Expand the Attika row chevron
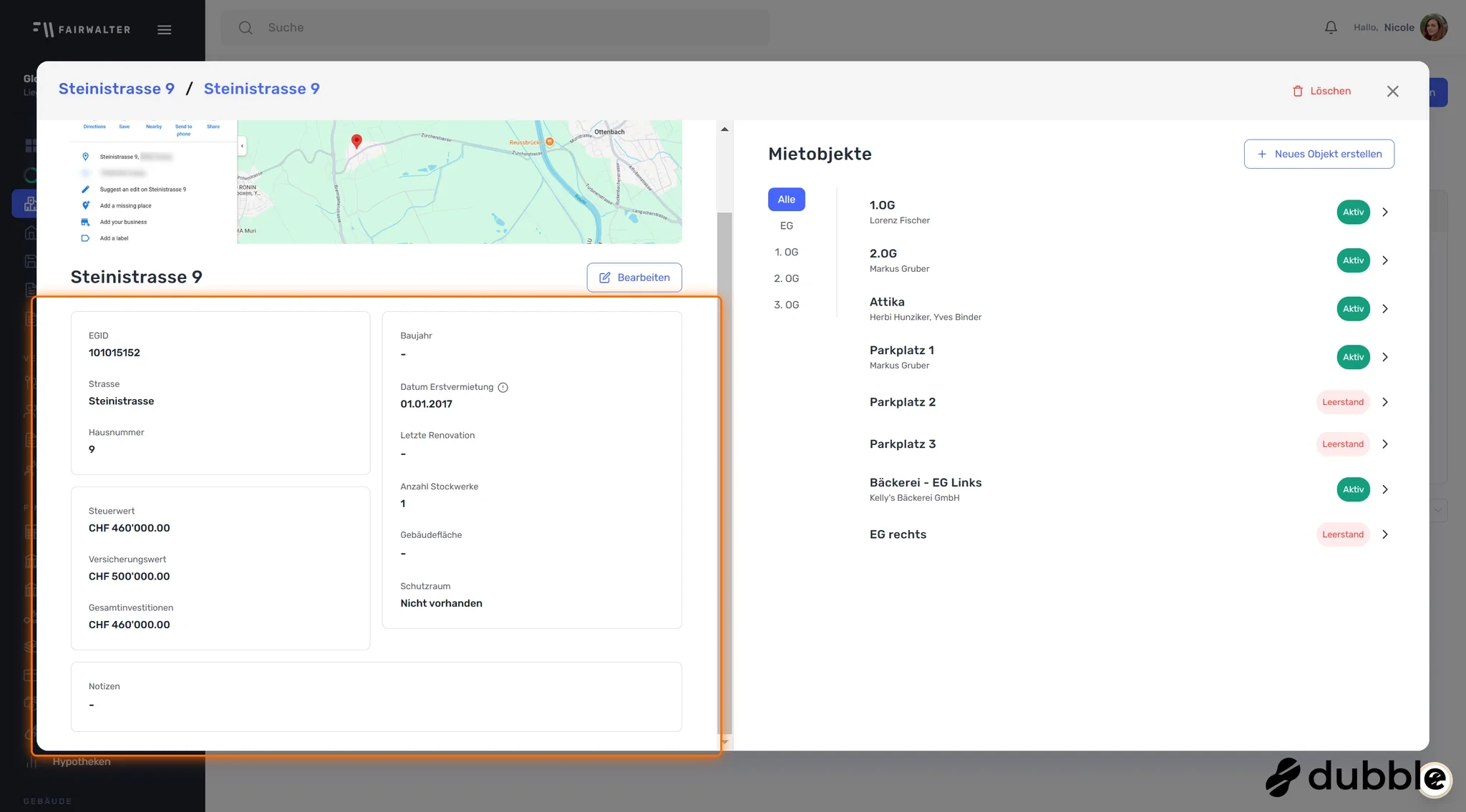This screenshot has width=1466, height=812. coord(1385,308)
